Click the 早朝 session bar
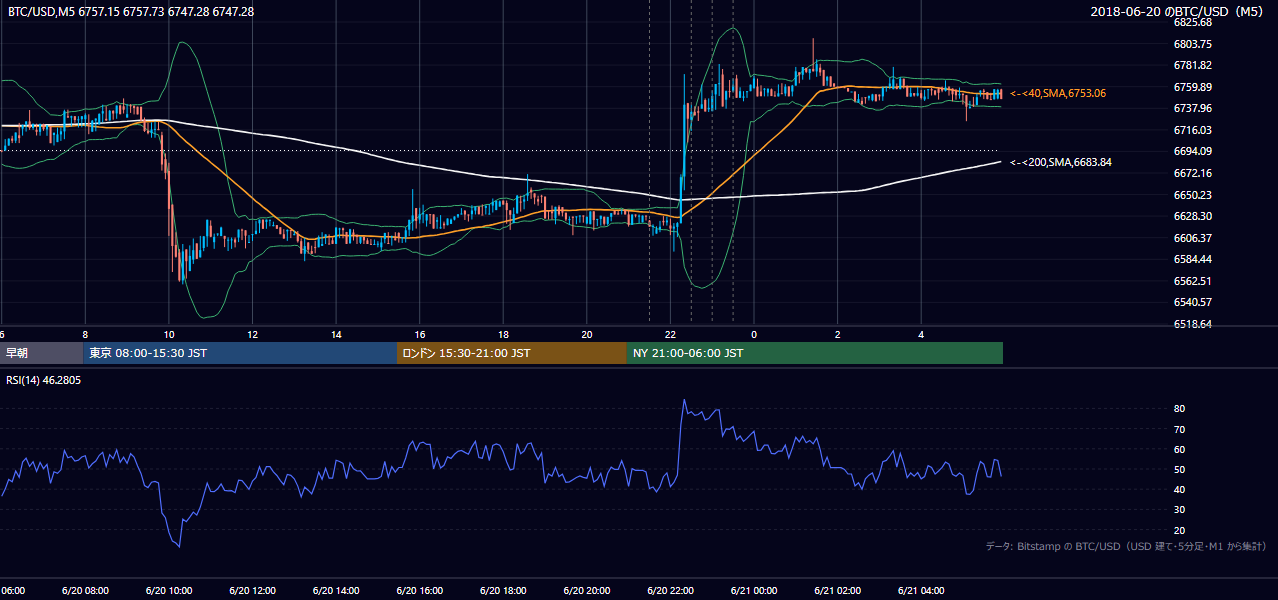 click(41, 353)
